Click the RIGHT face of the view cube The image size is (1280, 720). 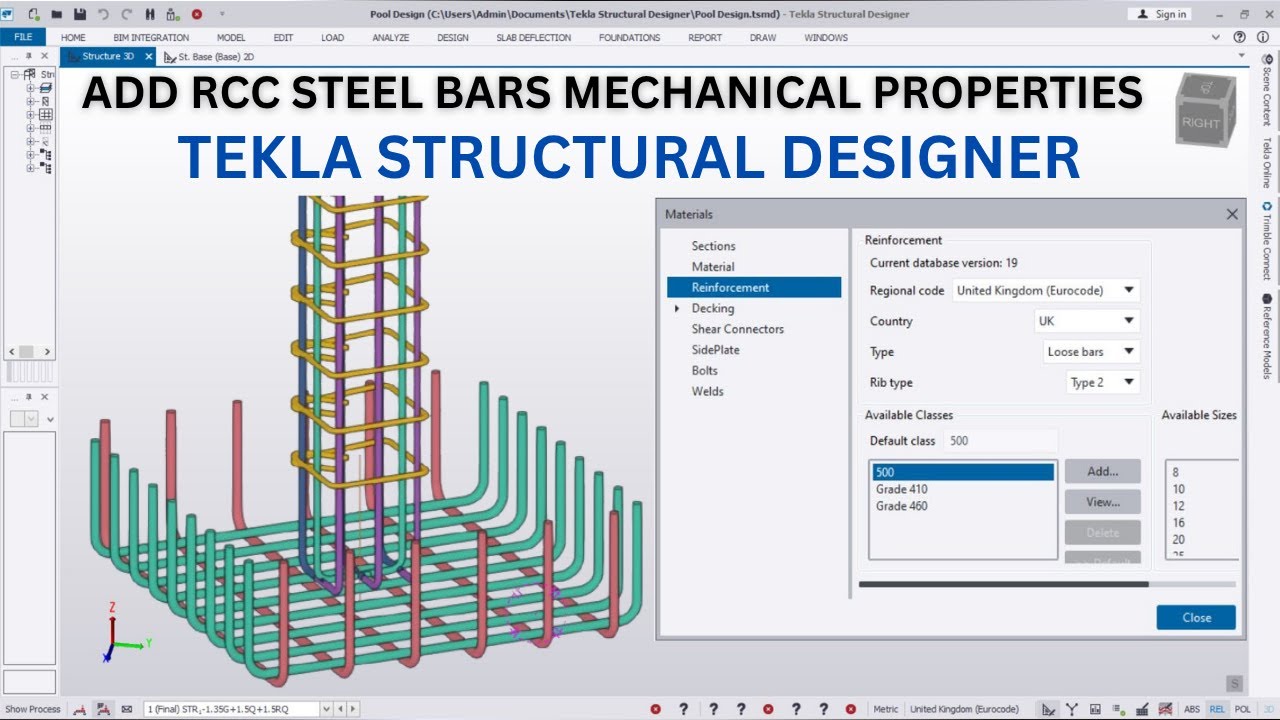[1201, 123]
